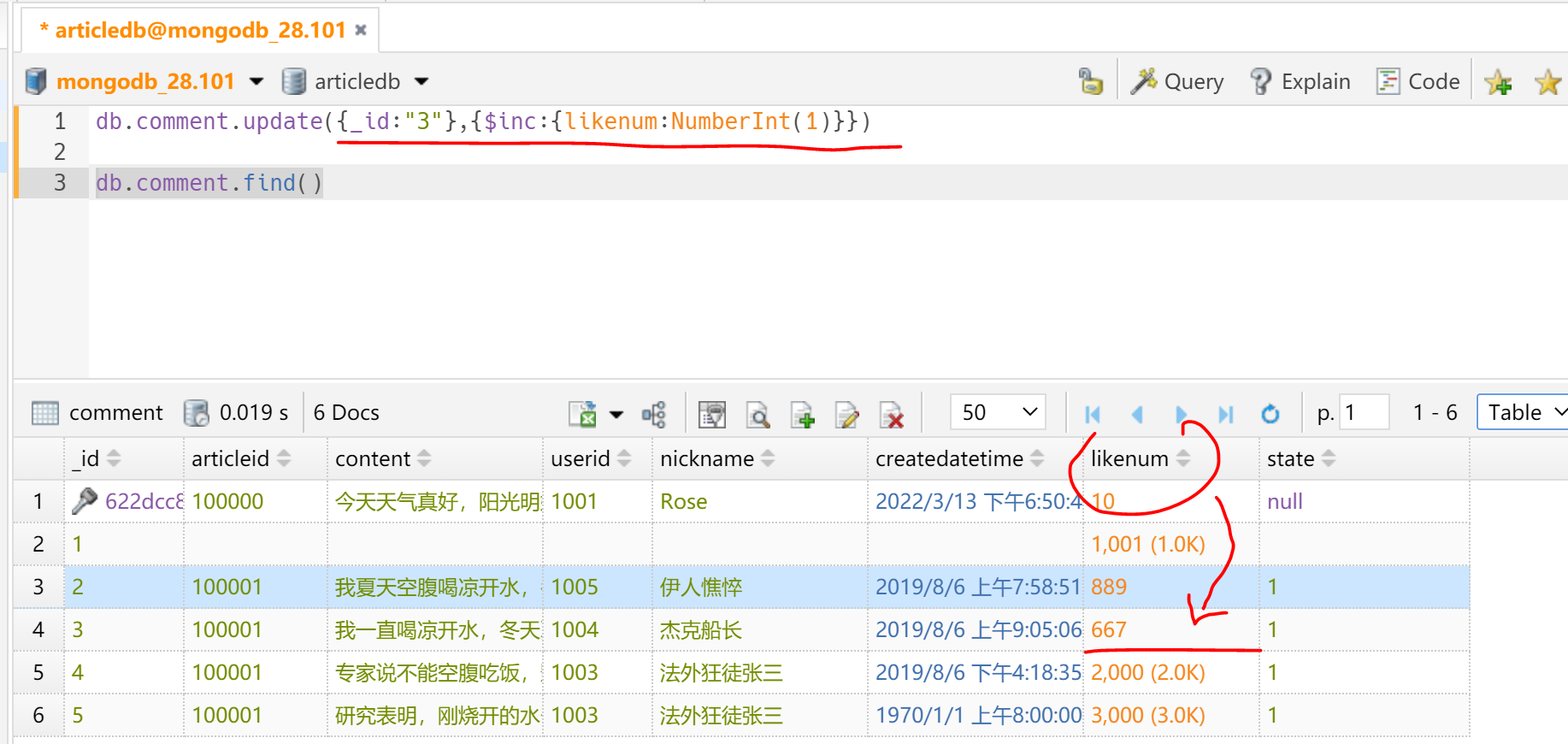Open the export results icon

(x=584, y=415)
